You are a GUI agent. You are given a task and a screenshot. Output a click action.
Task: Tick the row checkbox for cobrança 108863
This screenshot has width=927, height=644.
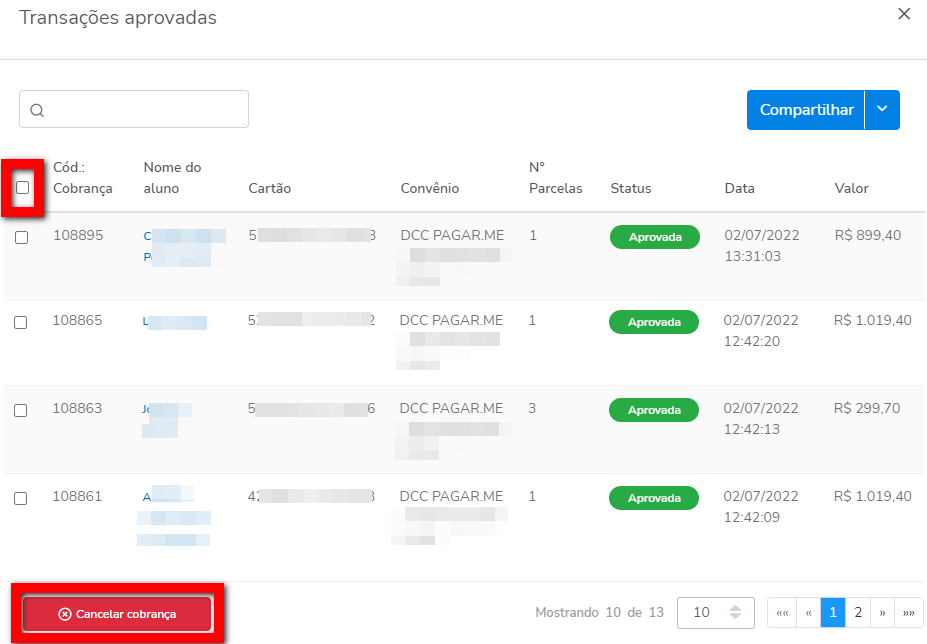point(21,410)
